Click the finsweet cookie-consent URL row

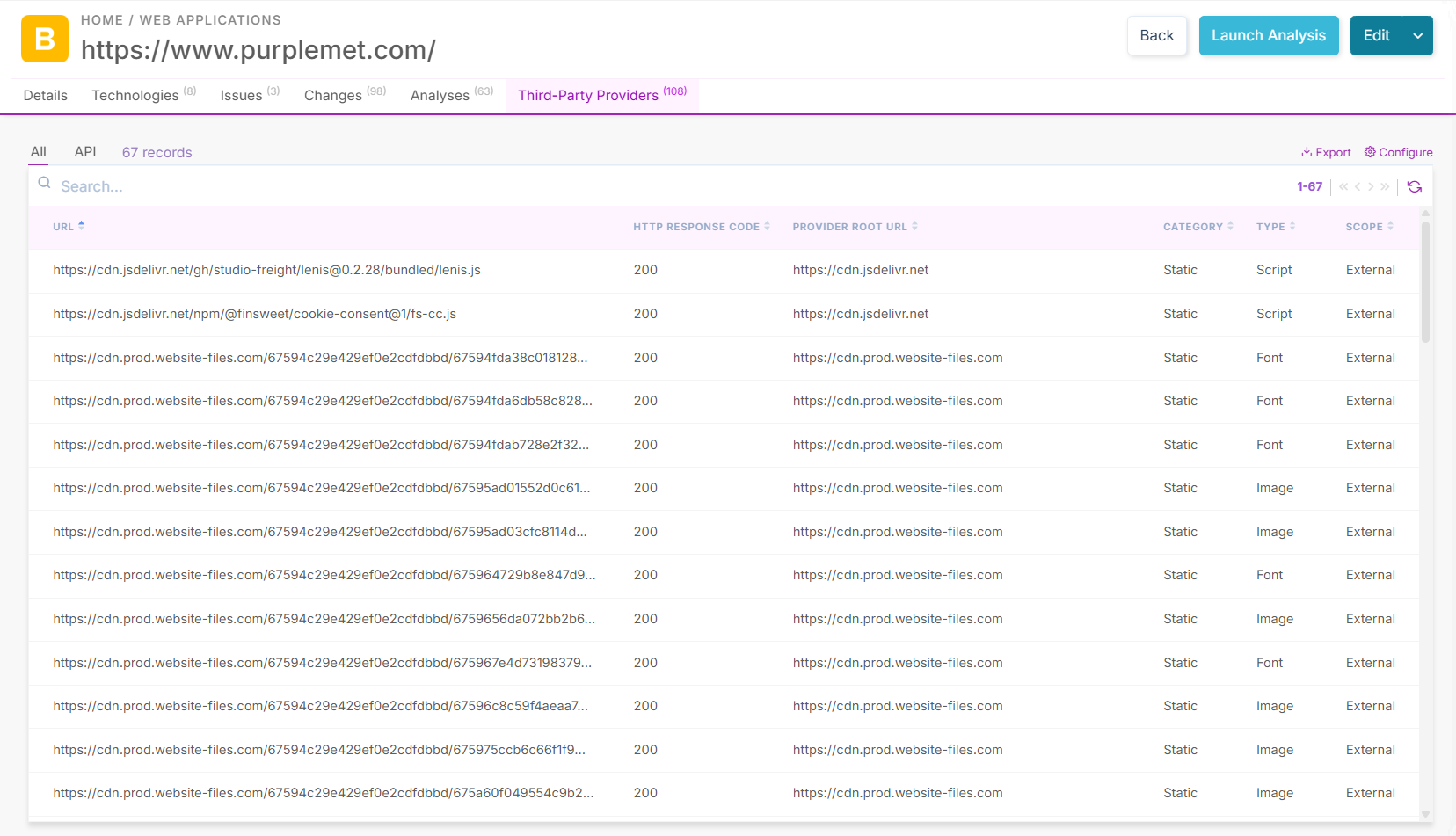point(254,314)
